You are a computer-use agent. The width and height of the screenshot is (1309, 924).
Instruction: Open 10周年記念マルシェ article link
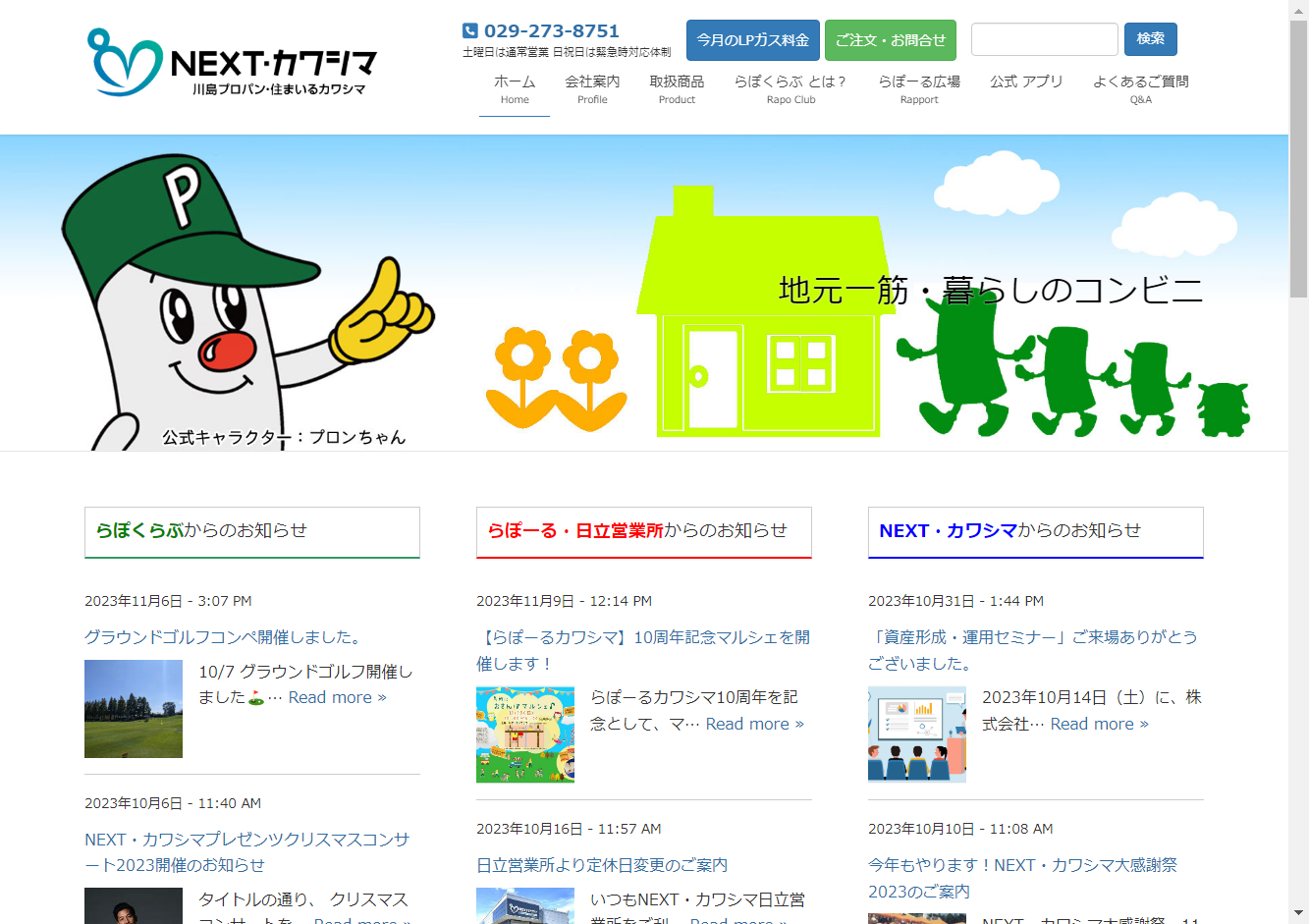coord(643,650)
